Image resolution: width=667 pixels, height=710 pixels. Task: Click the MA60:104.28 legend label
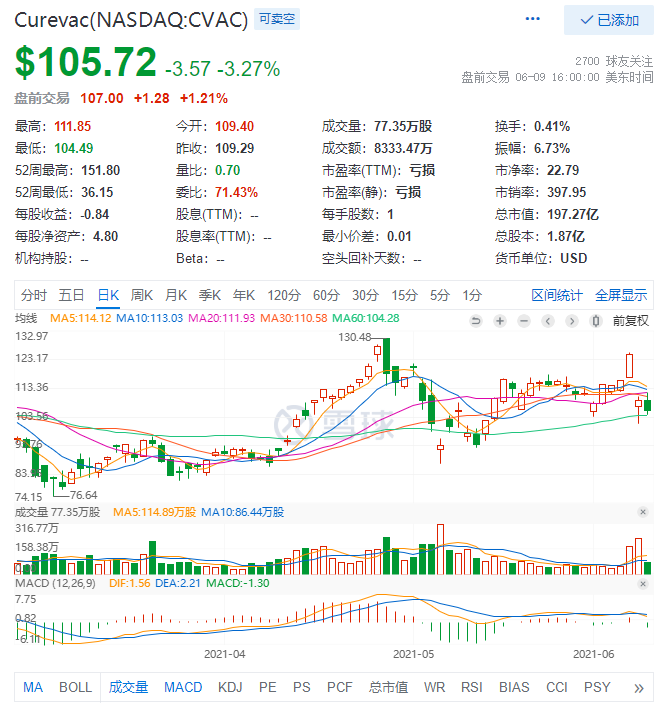tap(366, 318)
